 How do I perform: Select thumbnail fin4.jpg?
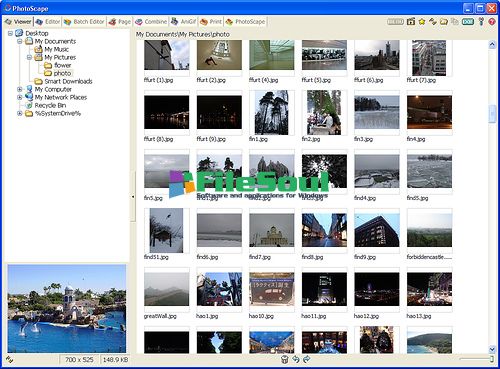tap(429, 112)
